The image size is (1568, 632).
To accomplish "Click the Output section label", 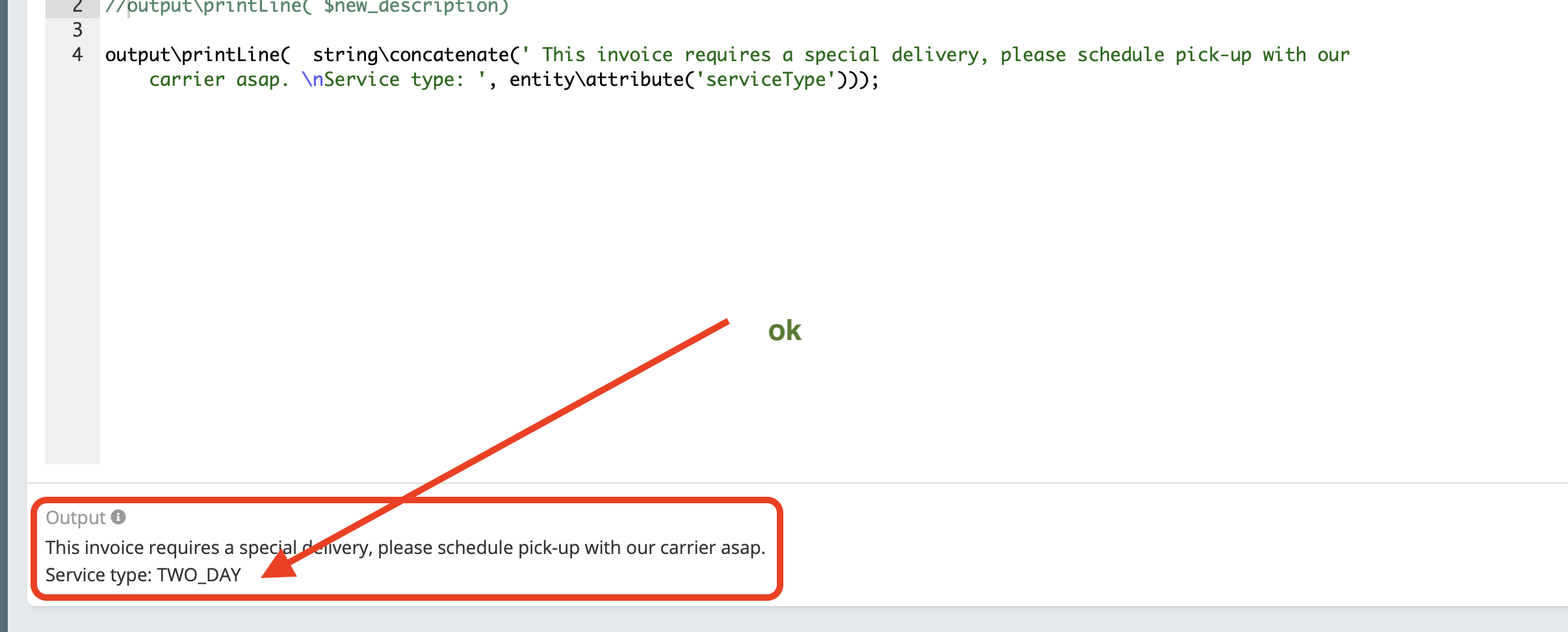I will point(75,518).
